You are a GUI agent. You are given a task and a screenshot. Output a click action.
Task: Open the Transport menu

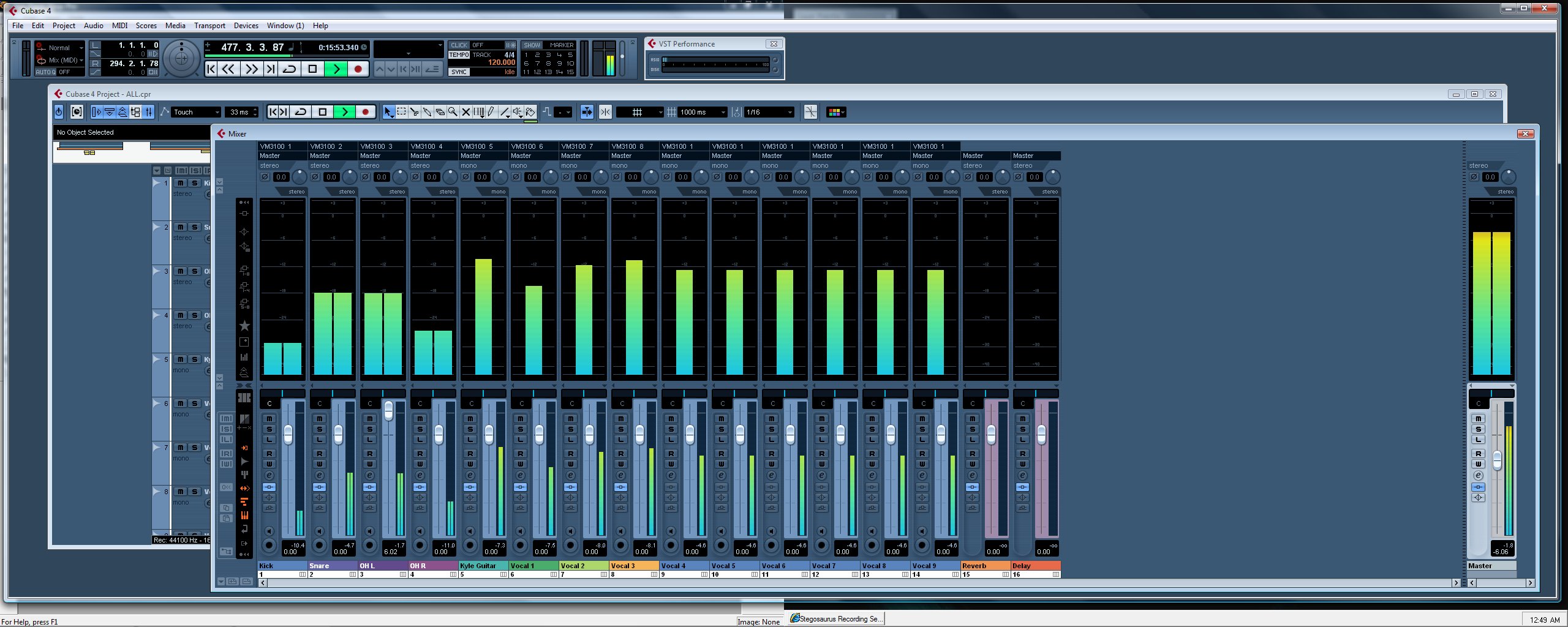point(209,26)
